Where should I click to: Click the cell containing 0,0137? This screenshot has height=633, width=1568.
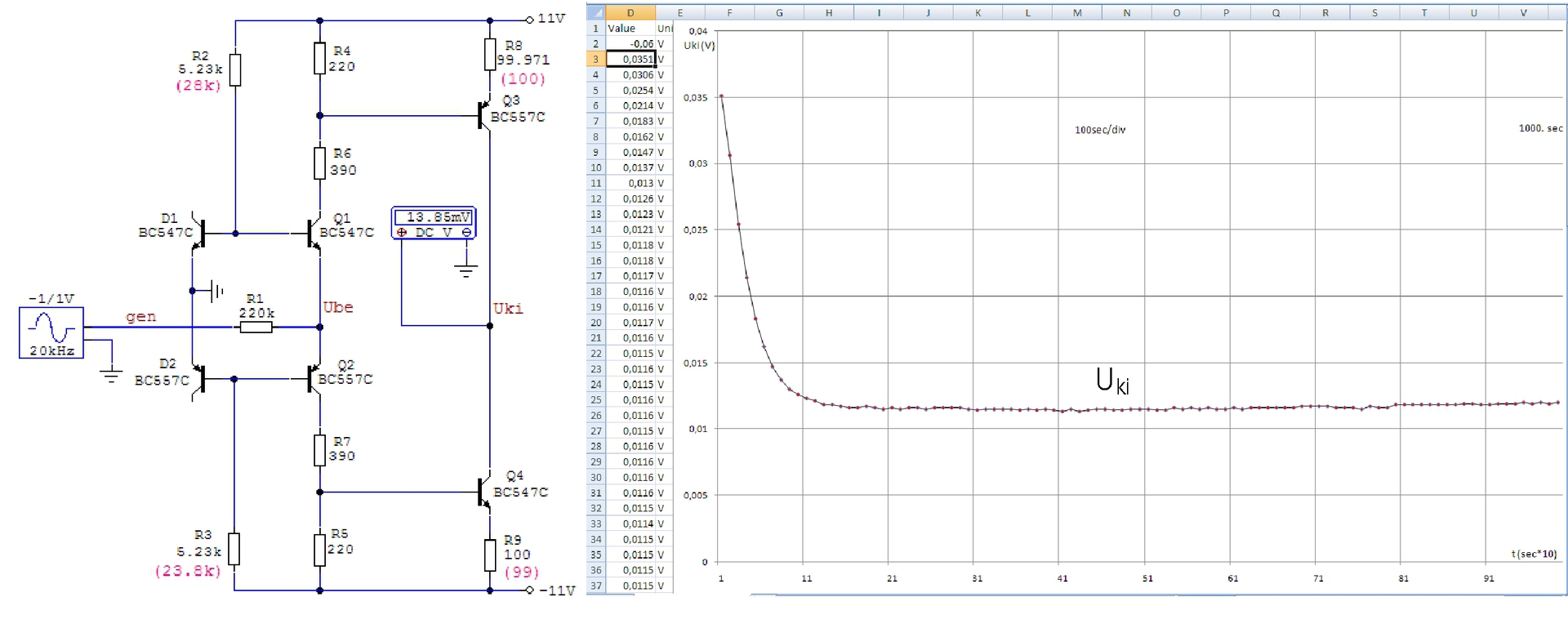pos(630,167)
